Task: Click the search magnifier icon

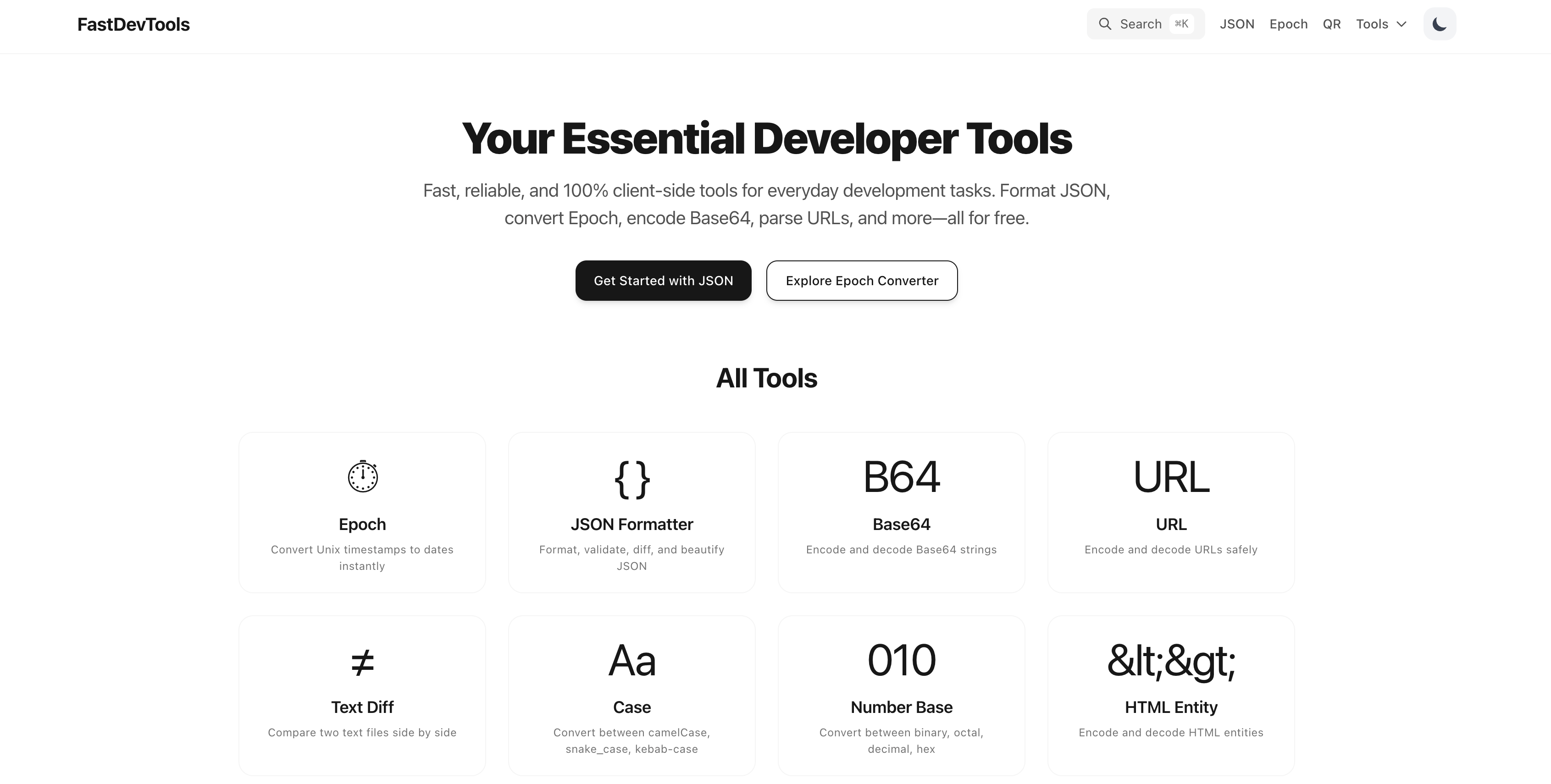Action: [1105, 23]
